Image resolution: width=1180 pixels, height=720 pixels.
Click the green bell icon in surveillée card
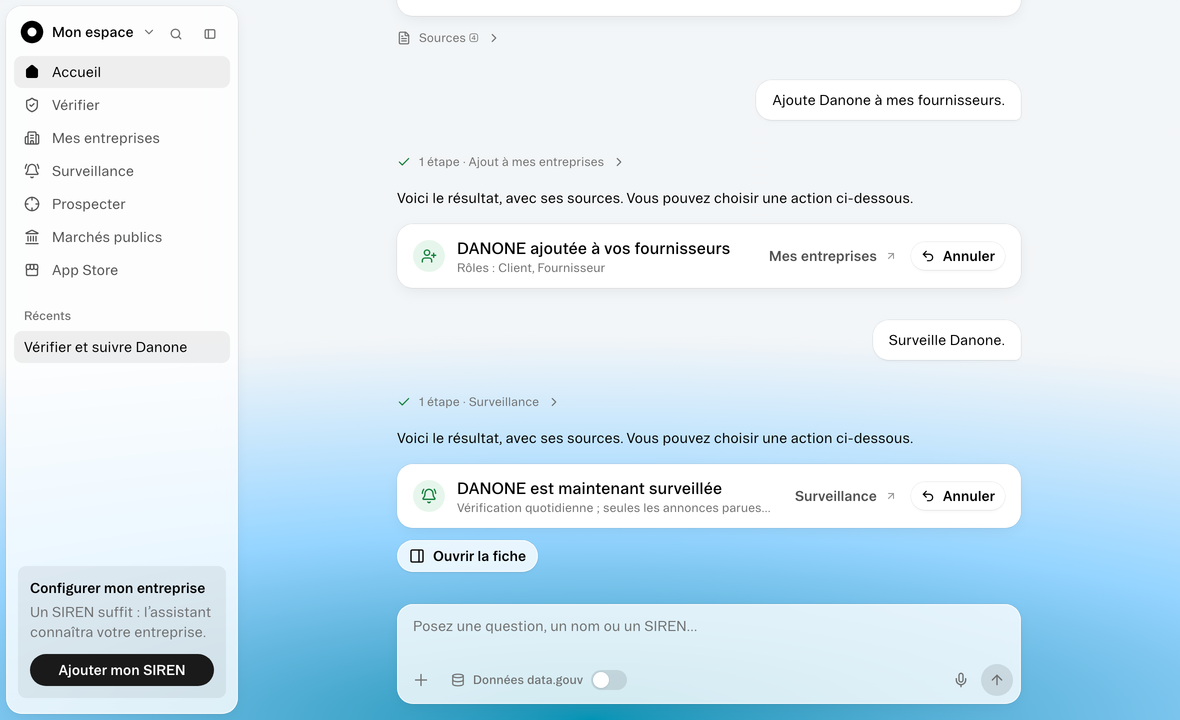pyautogui.click(x=429, y=497)
